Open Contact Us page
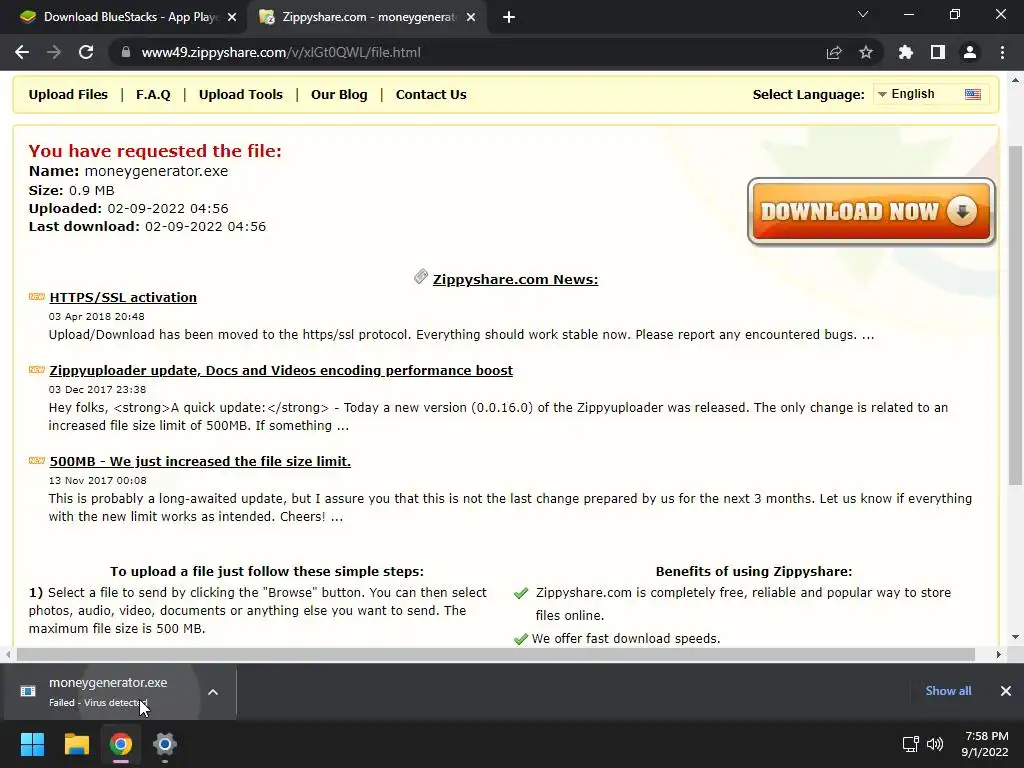Image resolution: width=1024 pixels, height=768 pixels. coord(431,95)
